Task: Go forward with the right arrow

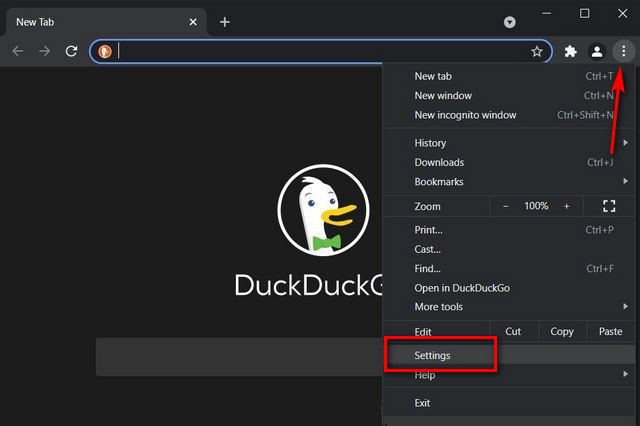Action: click(44, 51)
